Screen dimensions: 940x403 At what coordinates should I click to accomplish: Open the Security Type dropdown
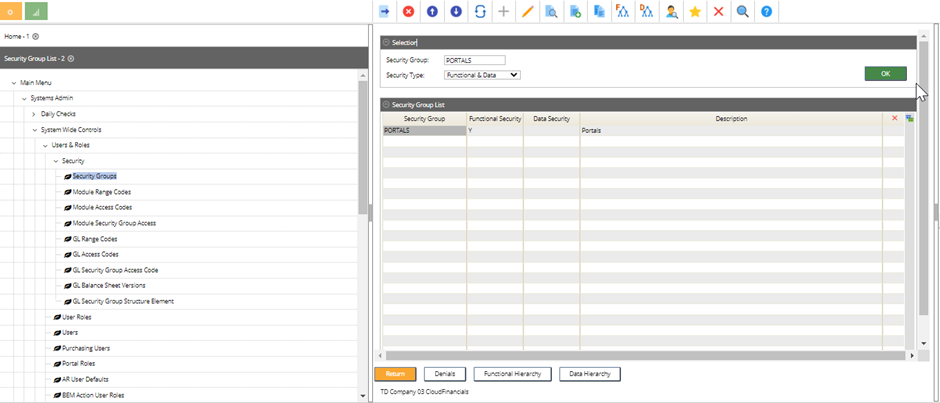(x=483, y=75)
